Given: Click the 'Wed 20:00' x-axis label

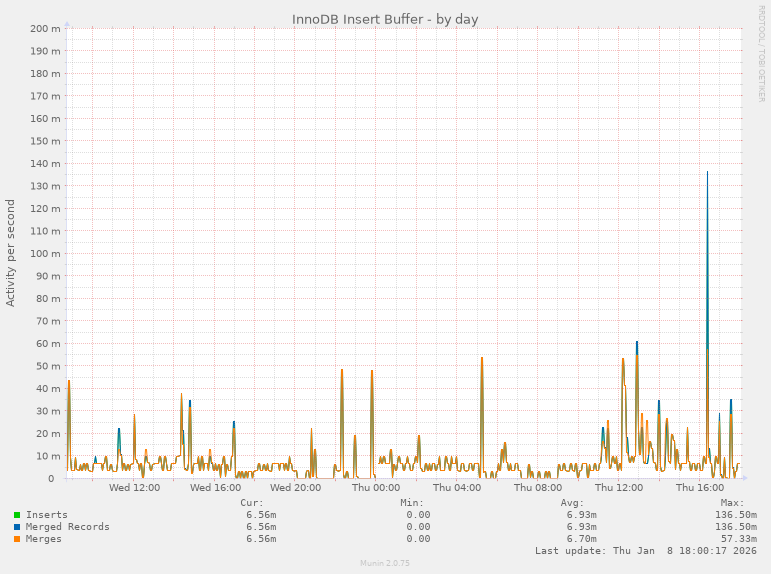Looking at the screenshot, I should 296,488.
